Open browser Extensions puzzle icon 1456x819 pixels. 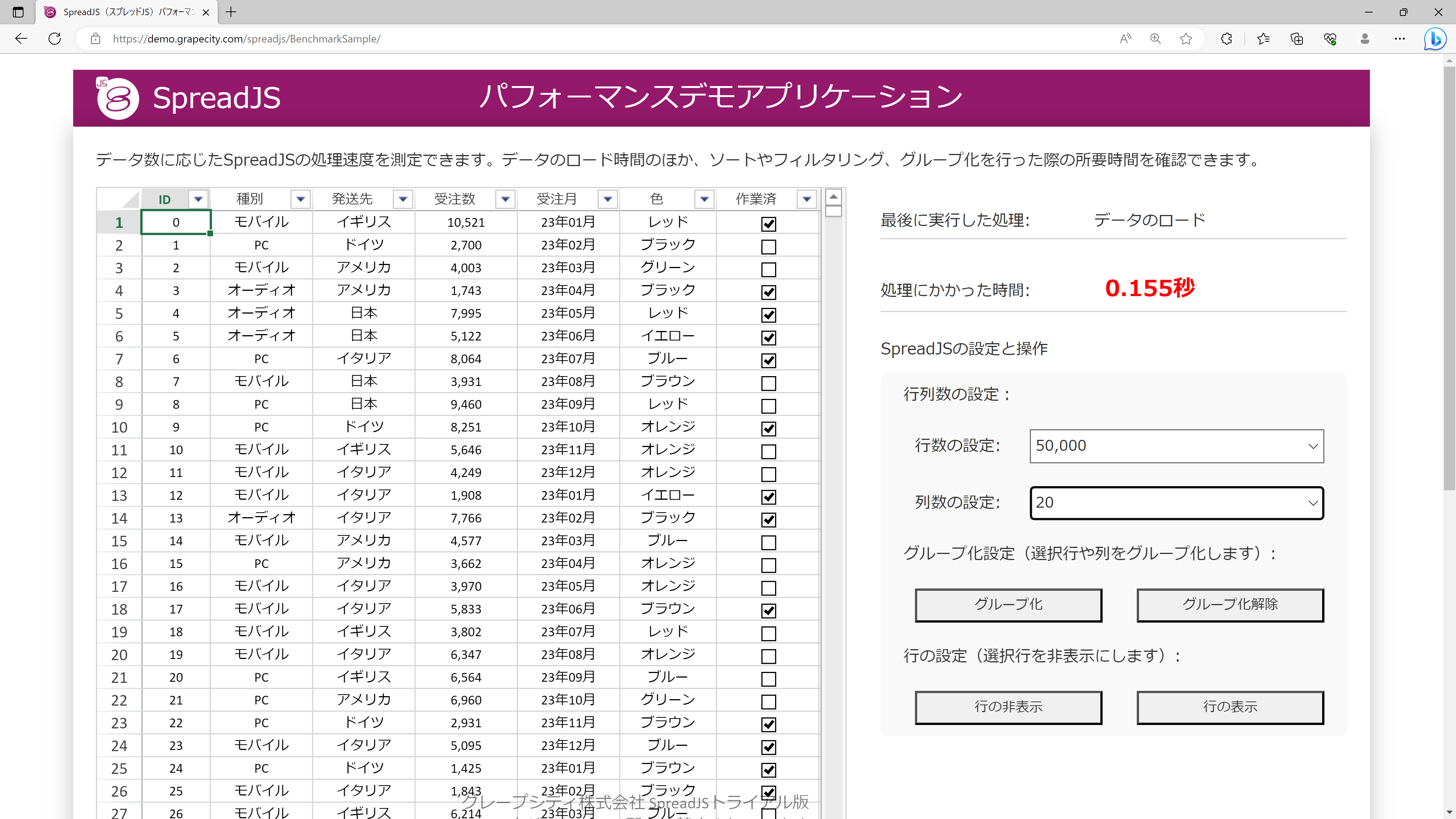pos(1226,39)
